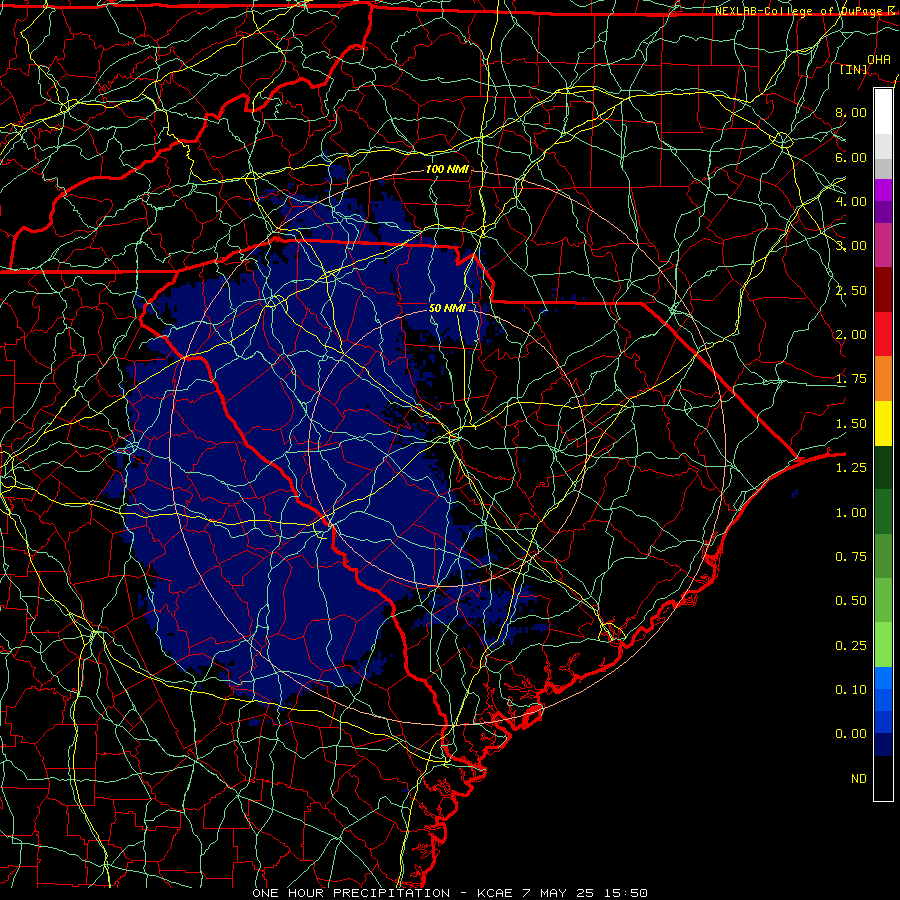The image size is (900, 900).
Task: Select the magenta swatch in the precipitation scale
Action: (883, 190)
